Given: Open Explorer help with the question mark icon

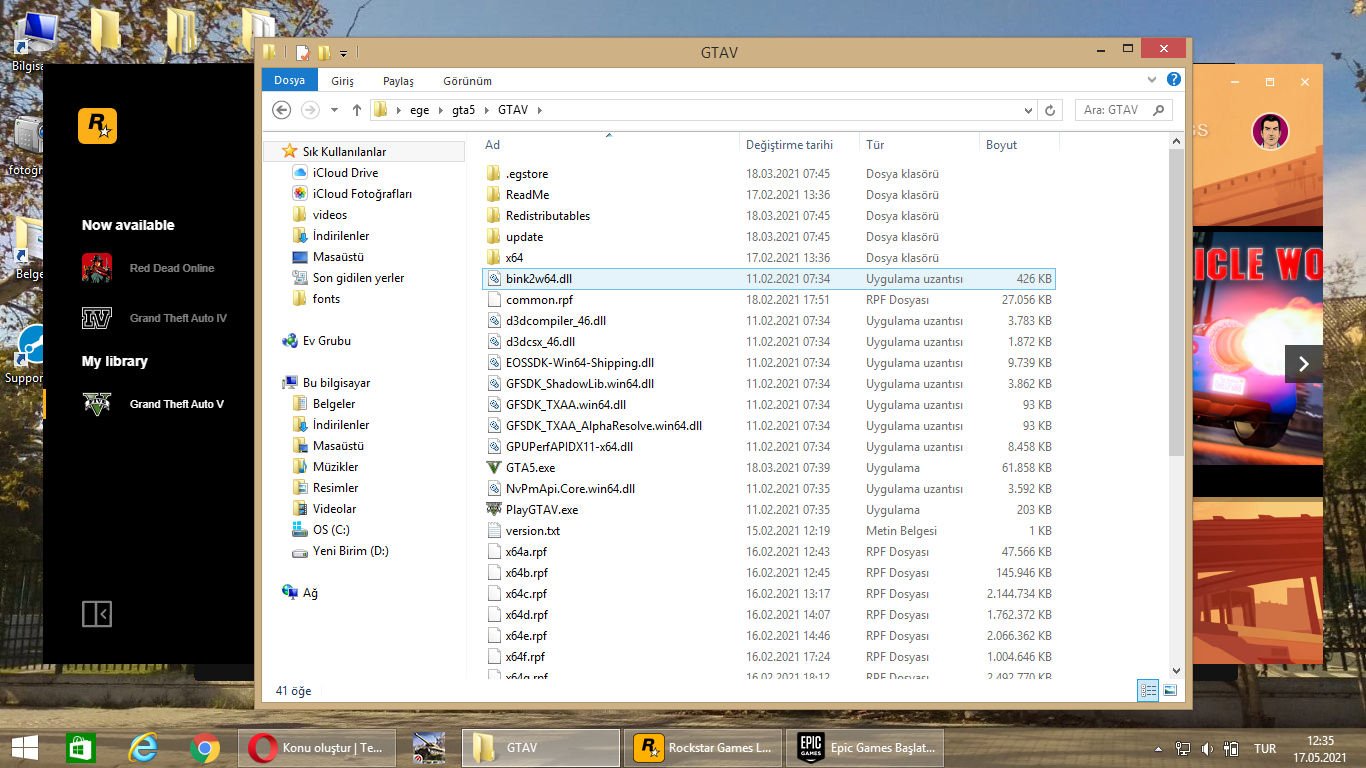Looking at the screenshot, I should [x=1174, y=79].
